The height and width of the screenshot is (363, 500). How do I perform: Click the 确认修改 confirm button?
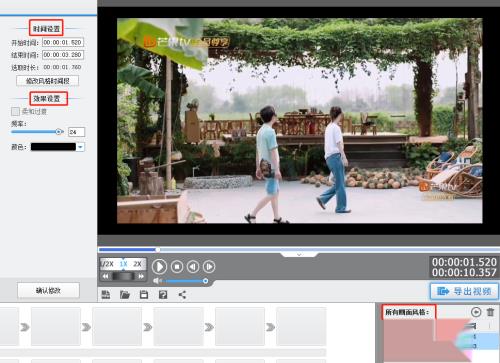48,291
